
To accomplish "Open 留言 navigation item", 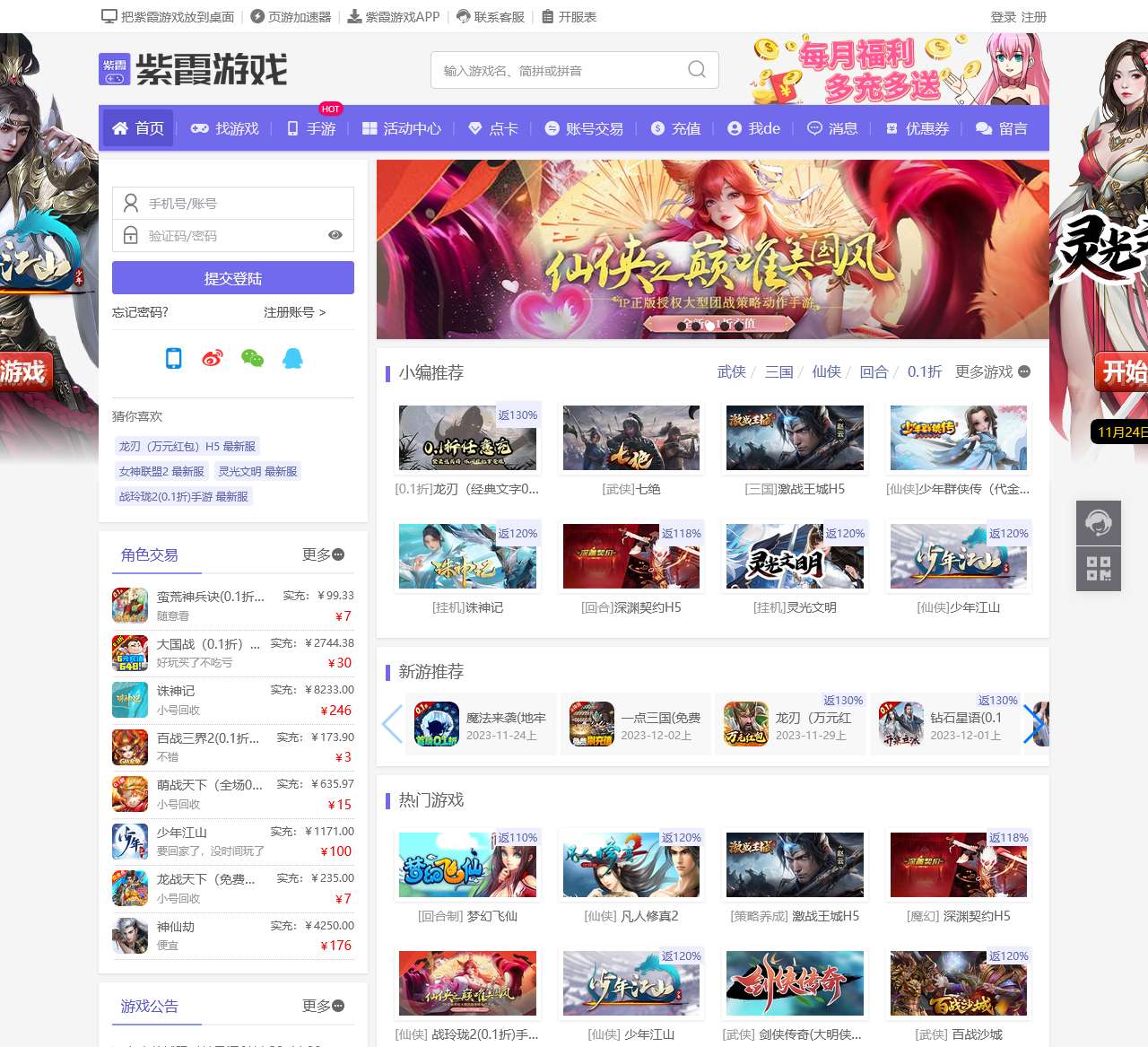I will pos(1002,128).
